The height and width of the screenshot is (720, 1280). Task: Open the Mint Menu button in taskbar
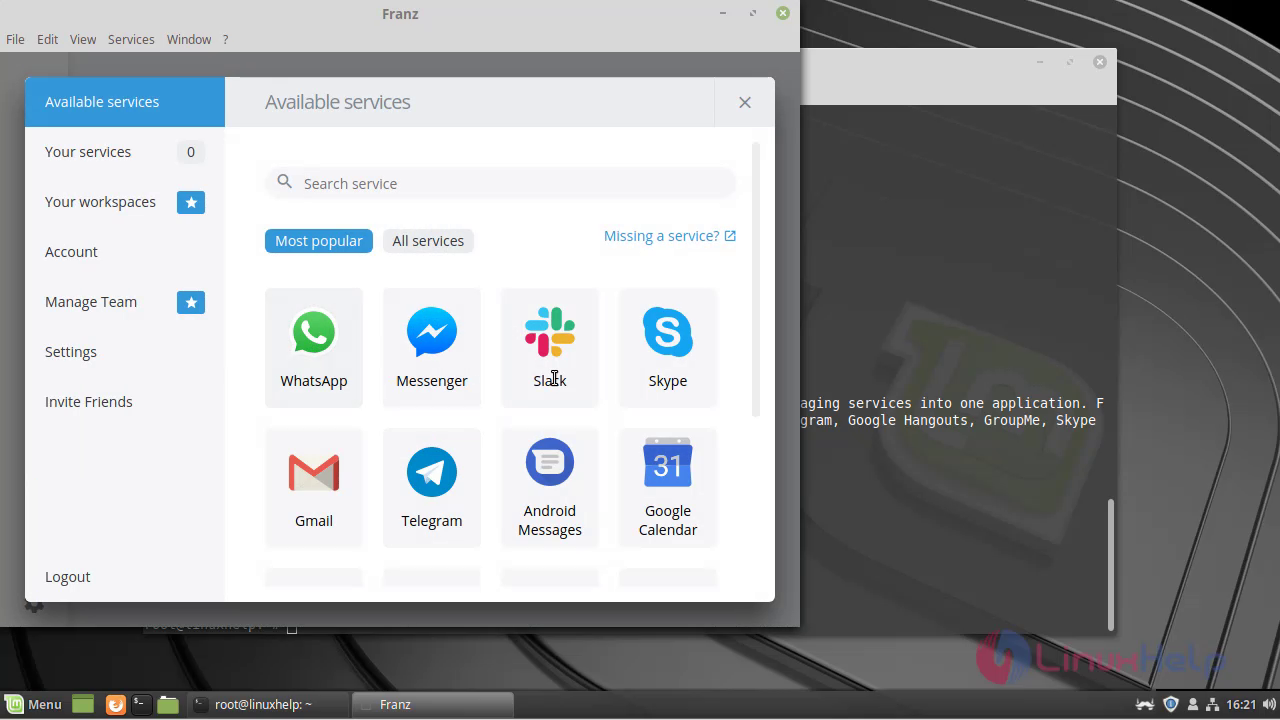[x=33, y=704]
